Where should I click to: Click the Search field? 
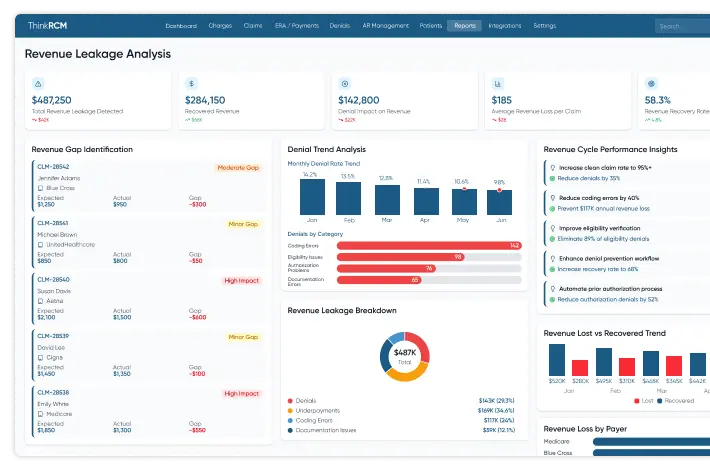pos(682,26)
